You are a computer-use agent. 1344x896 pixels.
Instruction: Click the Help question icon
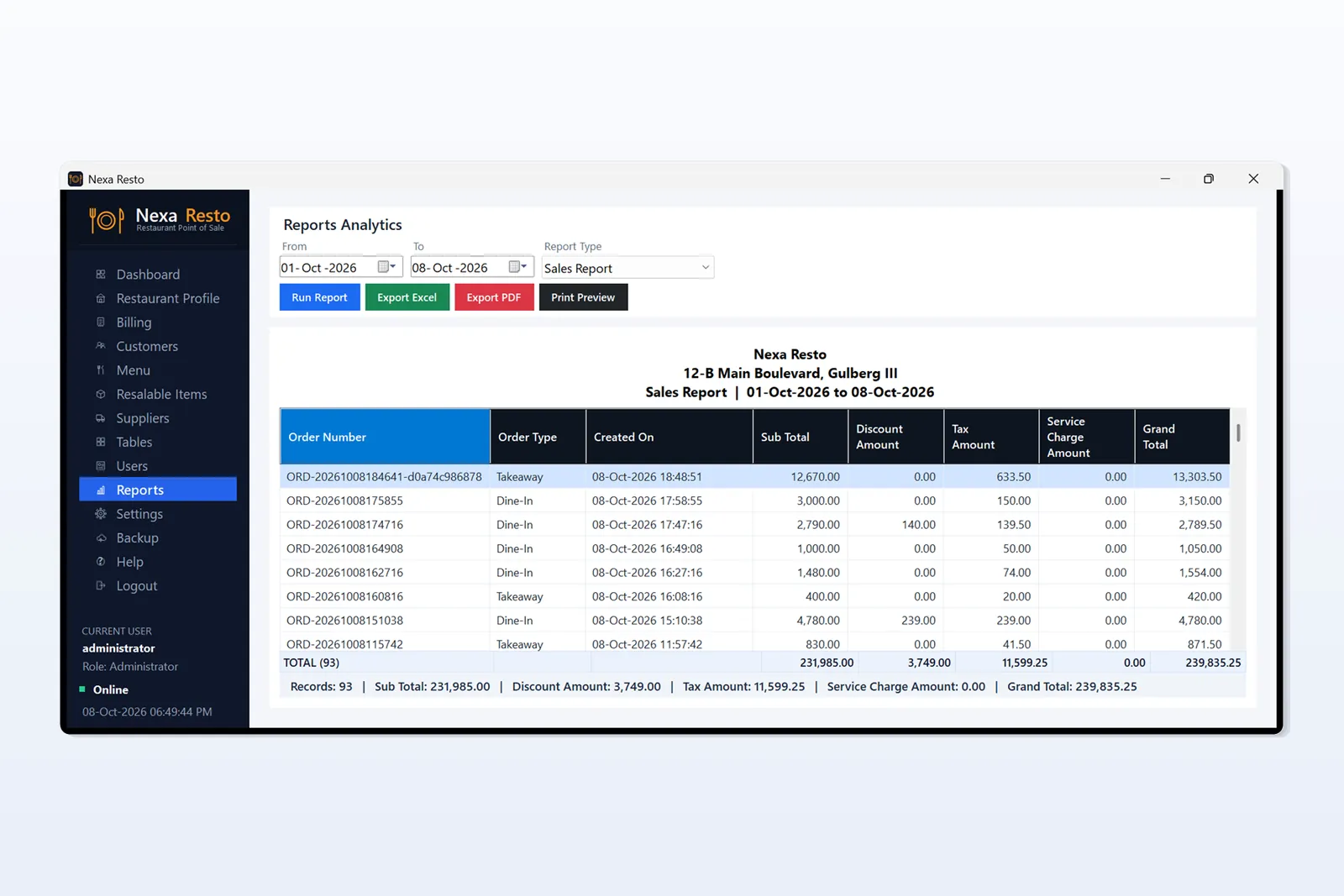[101, 562]
